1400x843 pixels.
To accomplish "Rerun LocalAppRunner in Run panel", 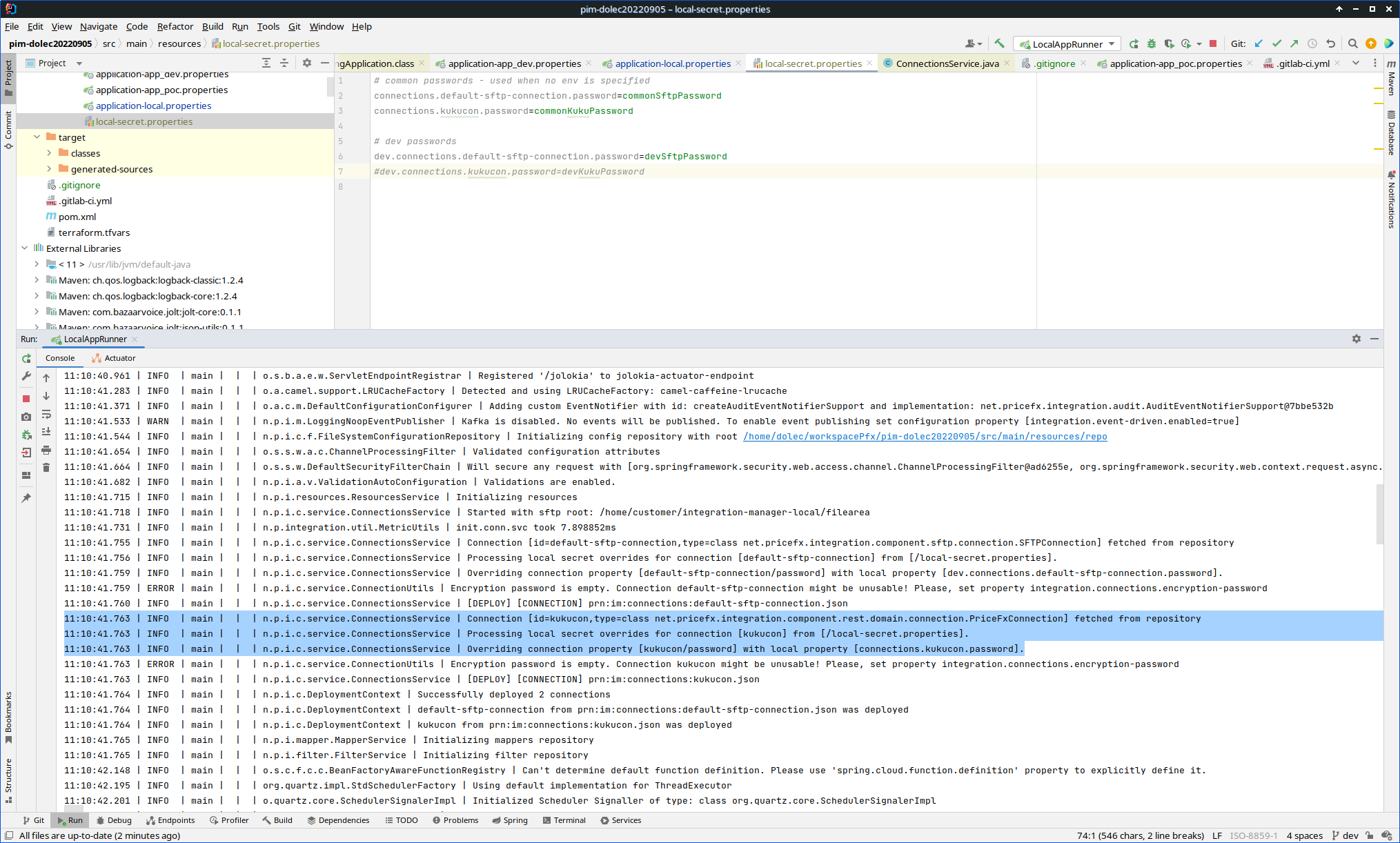I will point(26,358).
